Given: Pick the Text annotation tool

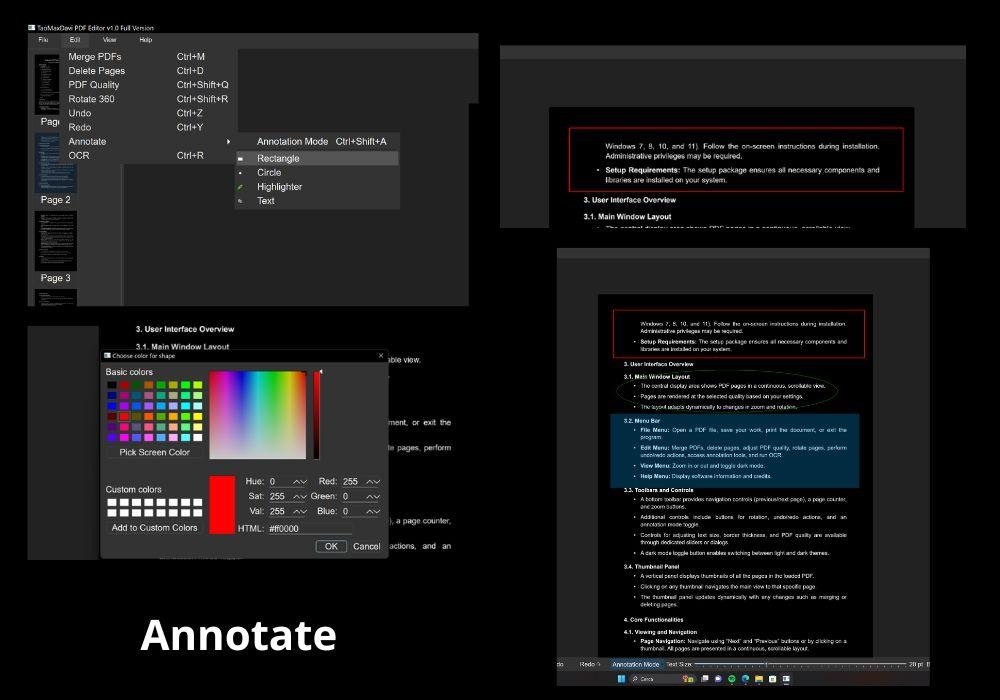Looking at the screenshot, I should (x=264, y=200).
